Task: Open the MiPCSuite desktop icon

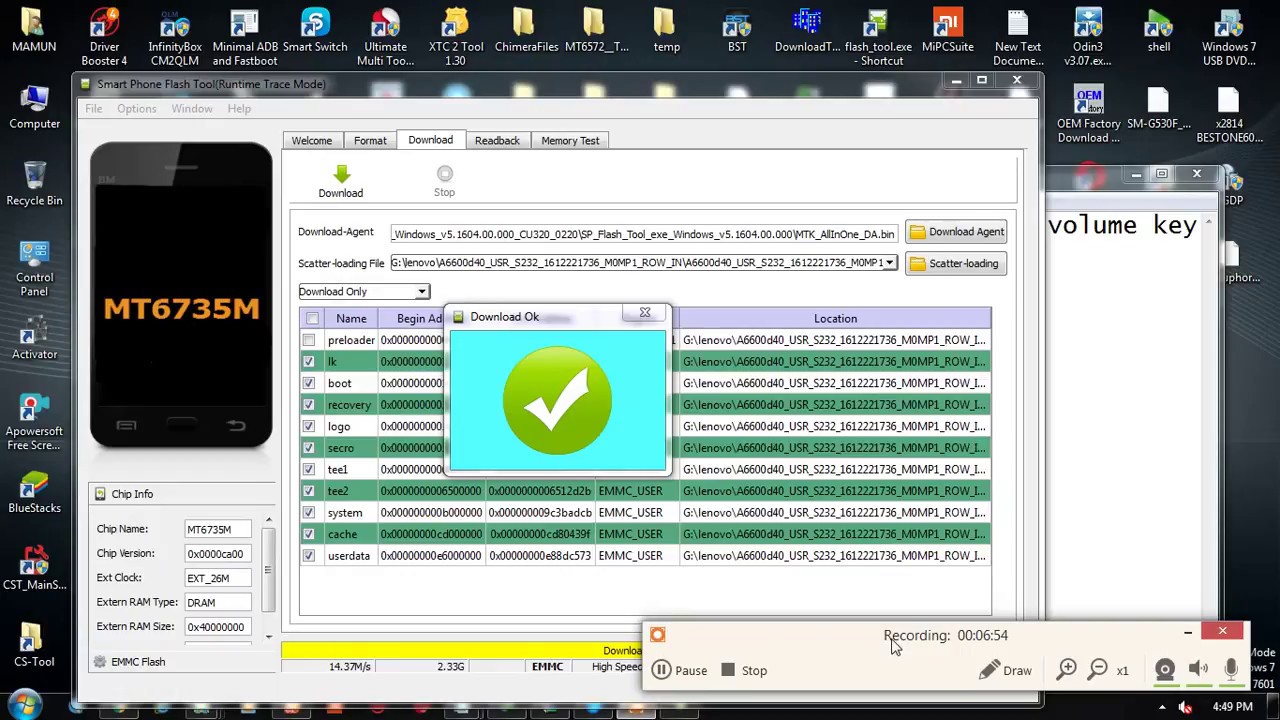Action: pyautogui.click(x=947, y=30)
